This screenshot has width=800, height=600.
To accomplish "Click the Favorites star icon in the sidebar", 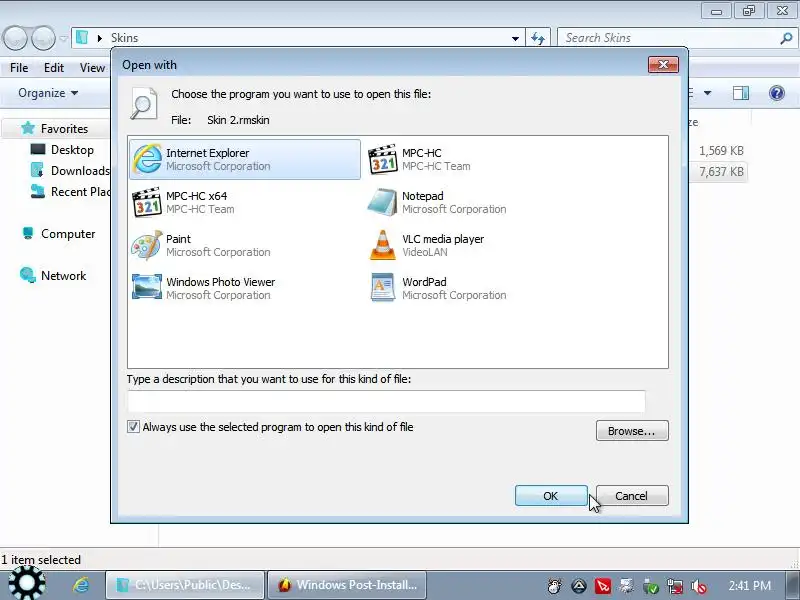I will click(x=28, y=128).
